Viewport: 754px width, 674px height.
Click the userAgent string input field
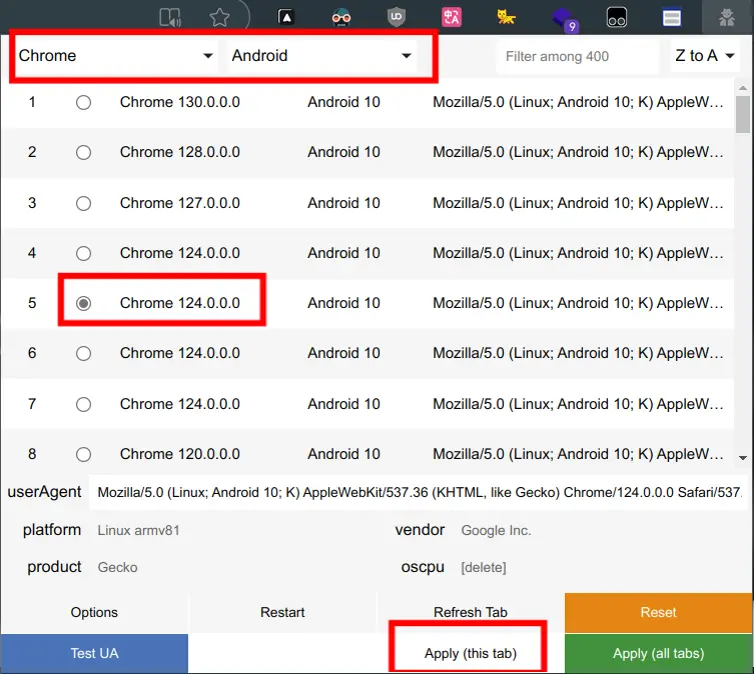click(x=418, y=492)
